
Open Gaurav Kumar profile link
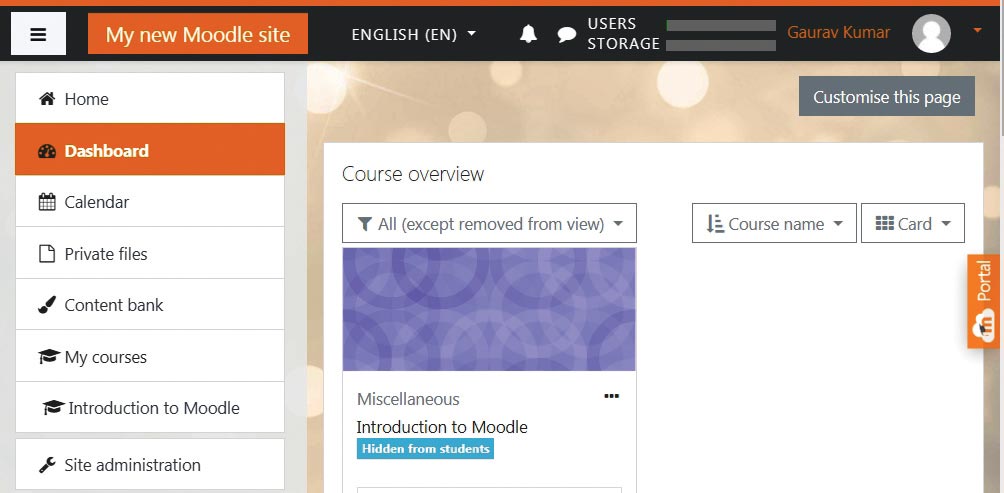coord(838,32)
